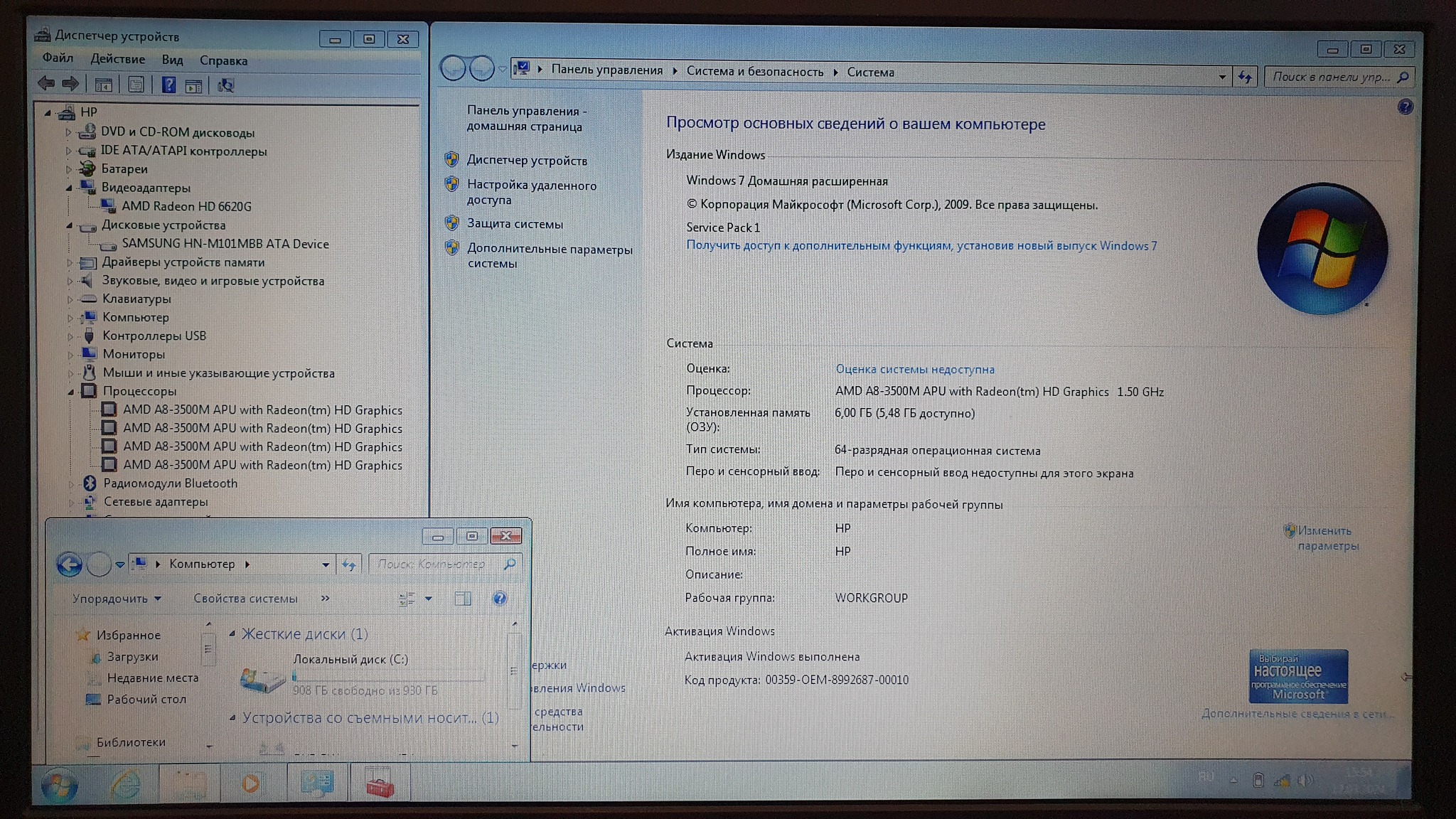The image size is (1456, 819).
Task: Open the Защита системы link
Action: point(514,224)
